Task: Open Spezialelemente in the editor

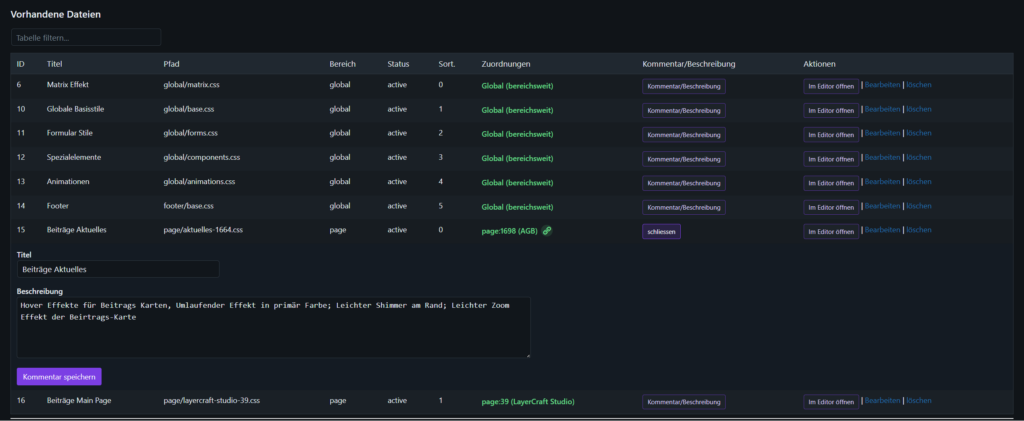Action: [x=831, y=159]
